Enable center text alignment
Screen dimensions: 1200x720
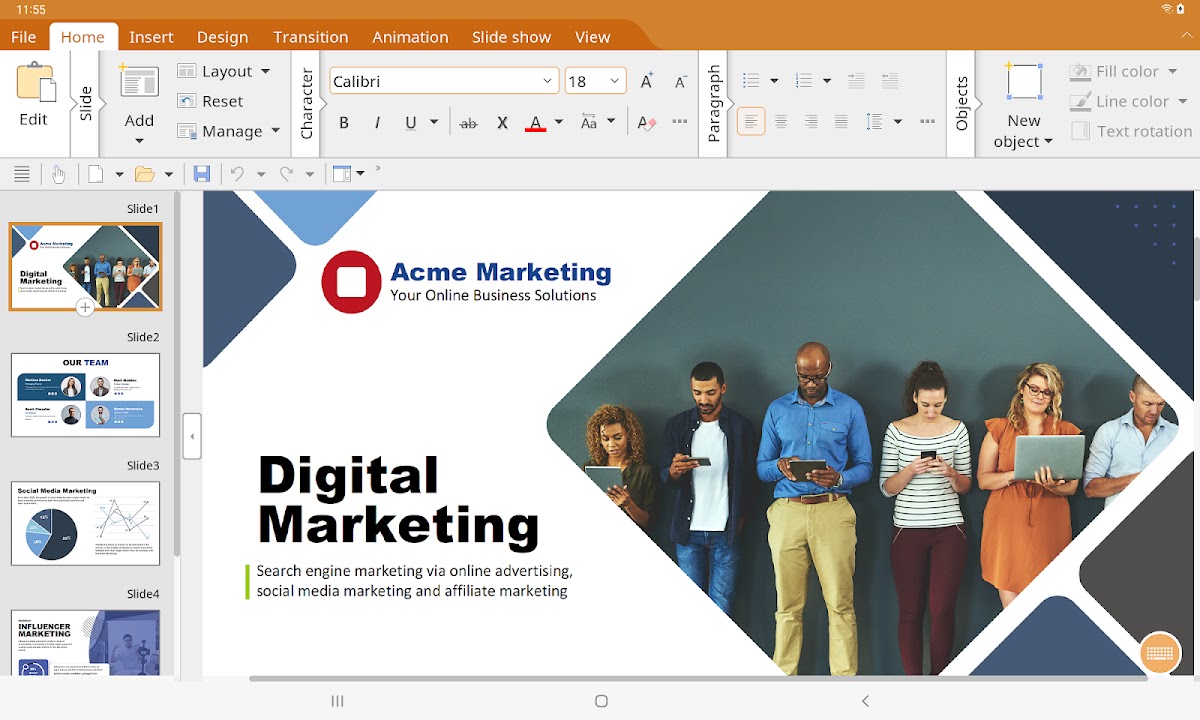781,122
